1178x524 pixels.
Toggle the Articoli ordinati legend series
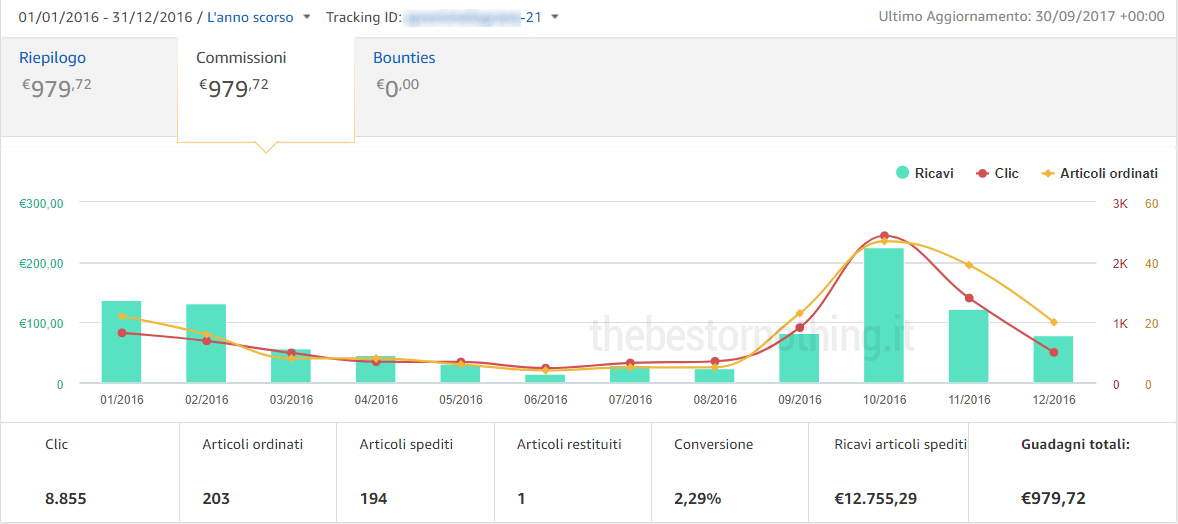point(1099,173)
